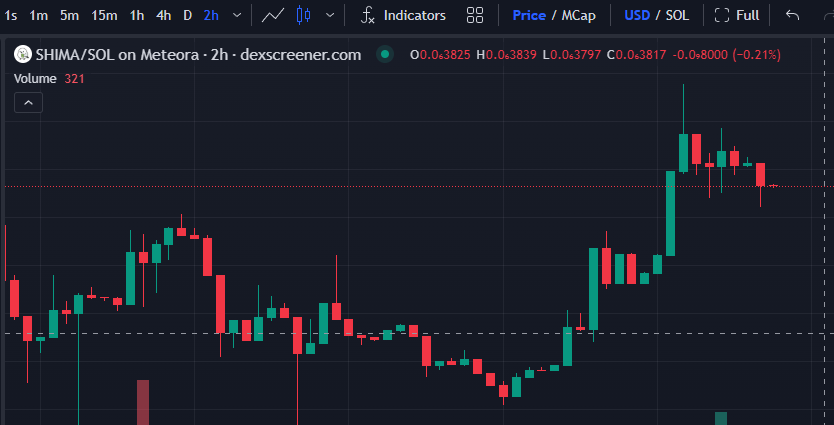Screen dimensions: 834x425
Task: Click the close price value 0.0₆3817
Action: [641, 54]
